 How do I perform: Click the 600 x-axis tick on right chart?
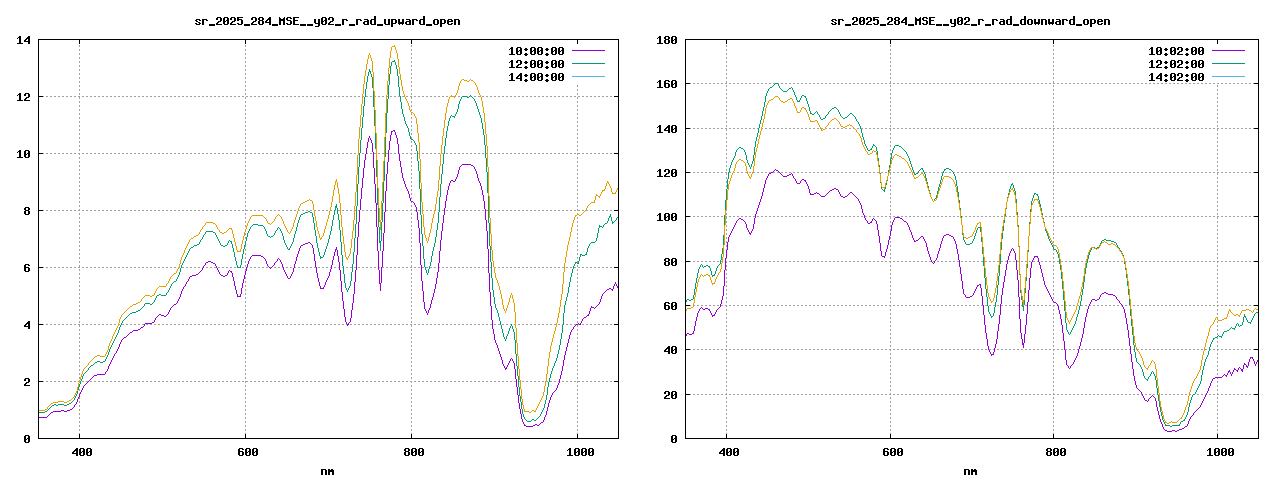[x=891, y=452]
